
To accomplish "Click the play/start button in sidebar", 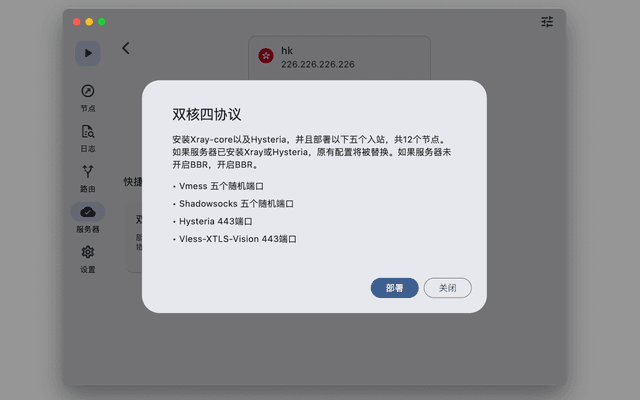I will coord(88,53).
